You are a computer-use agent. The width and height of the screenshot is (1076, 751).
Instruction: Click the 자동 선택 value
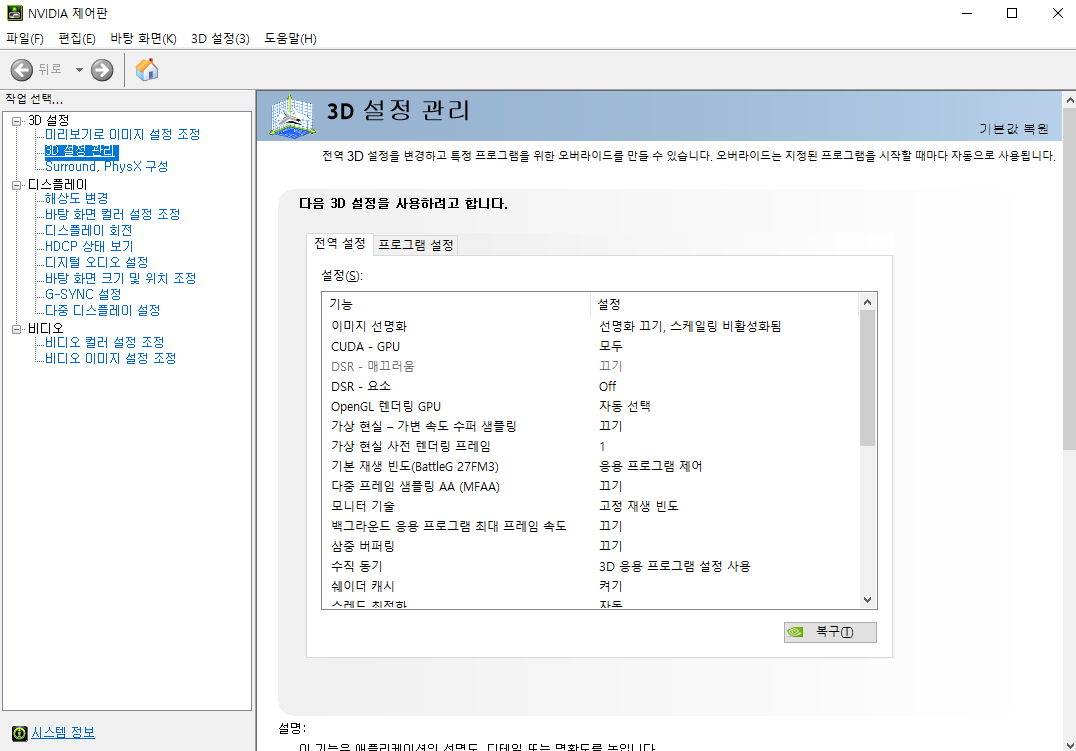tap(624, 406)
